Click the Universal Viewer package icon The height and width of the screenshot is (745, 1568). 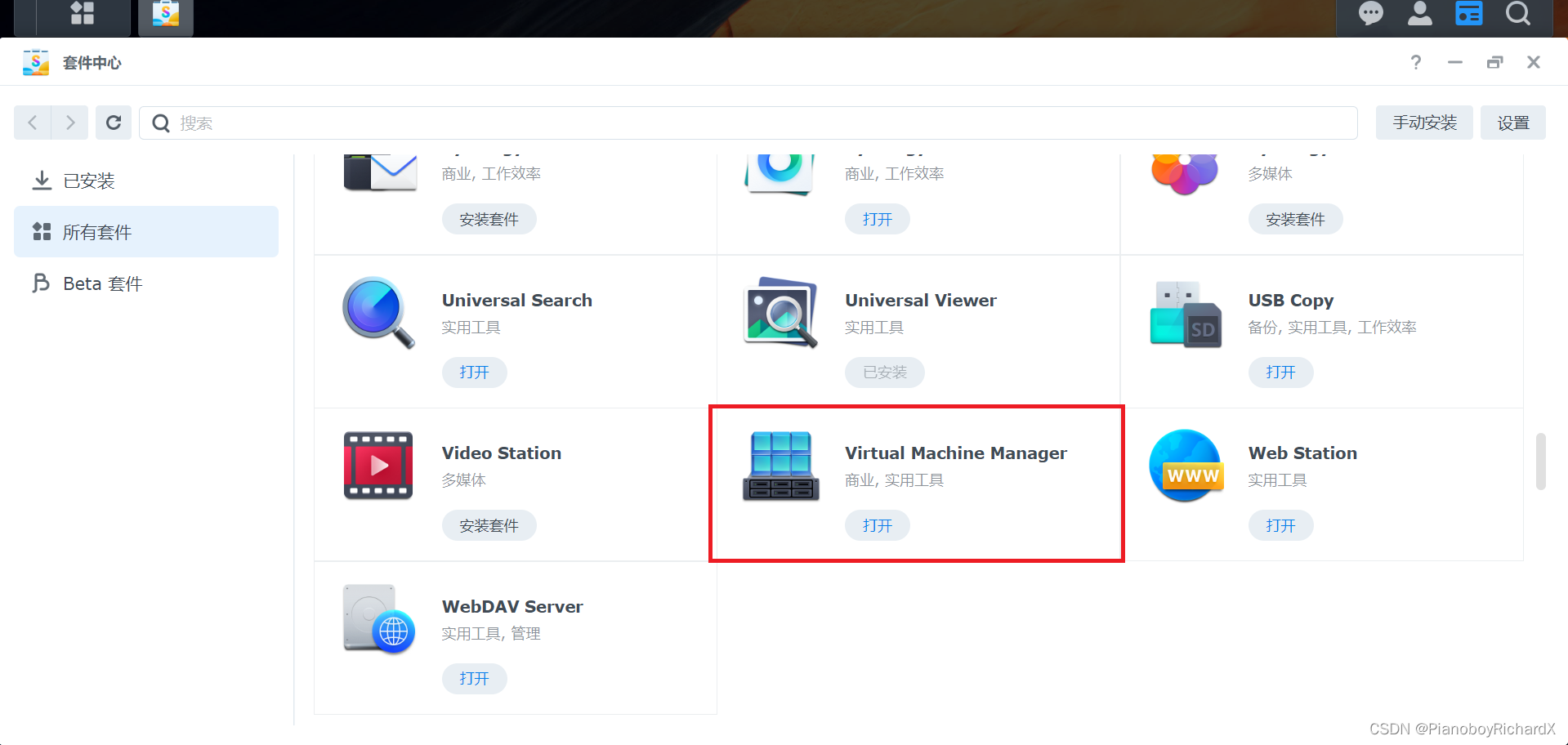(x=781, y=312)
